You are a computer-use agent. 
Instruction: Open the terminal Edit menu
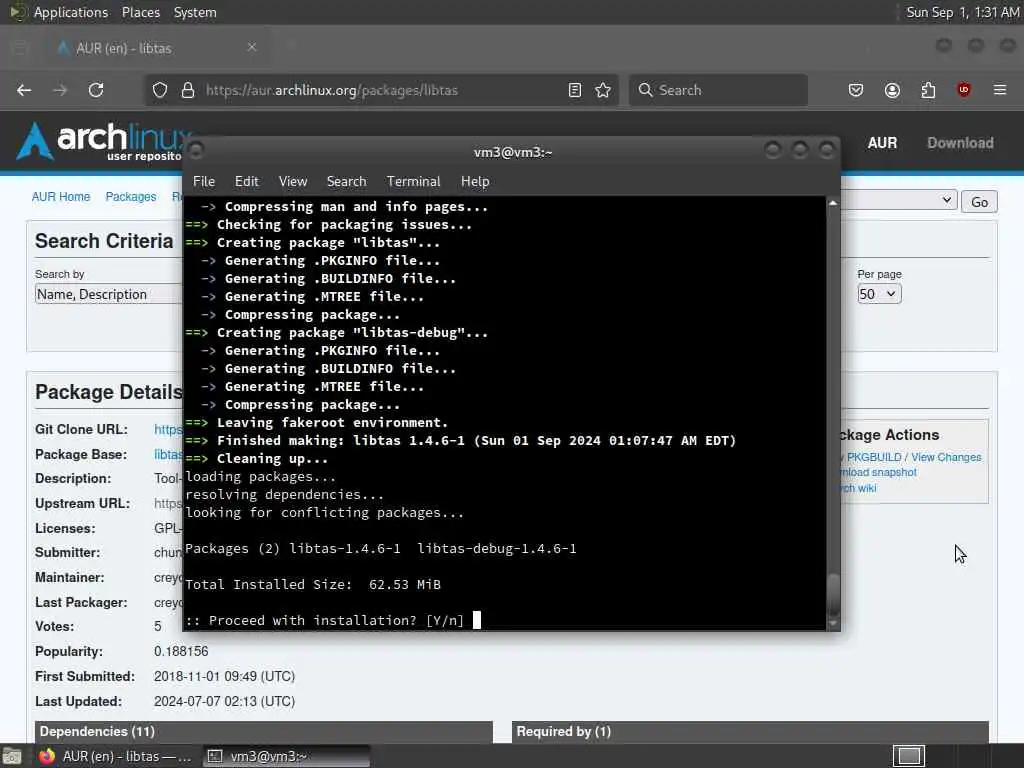(246, 182)
